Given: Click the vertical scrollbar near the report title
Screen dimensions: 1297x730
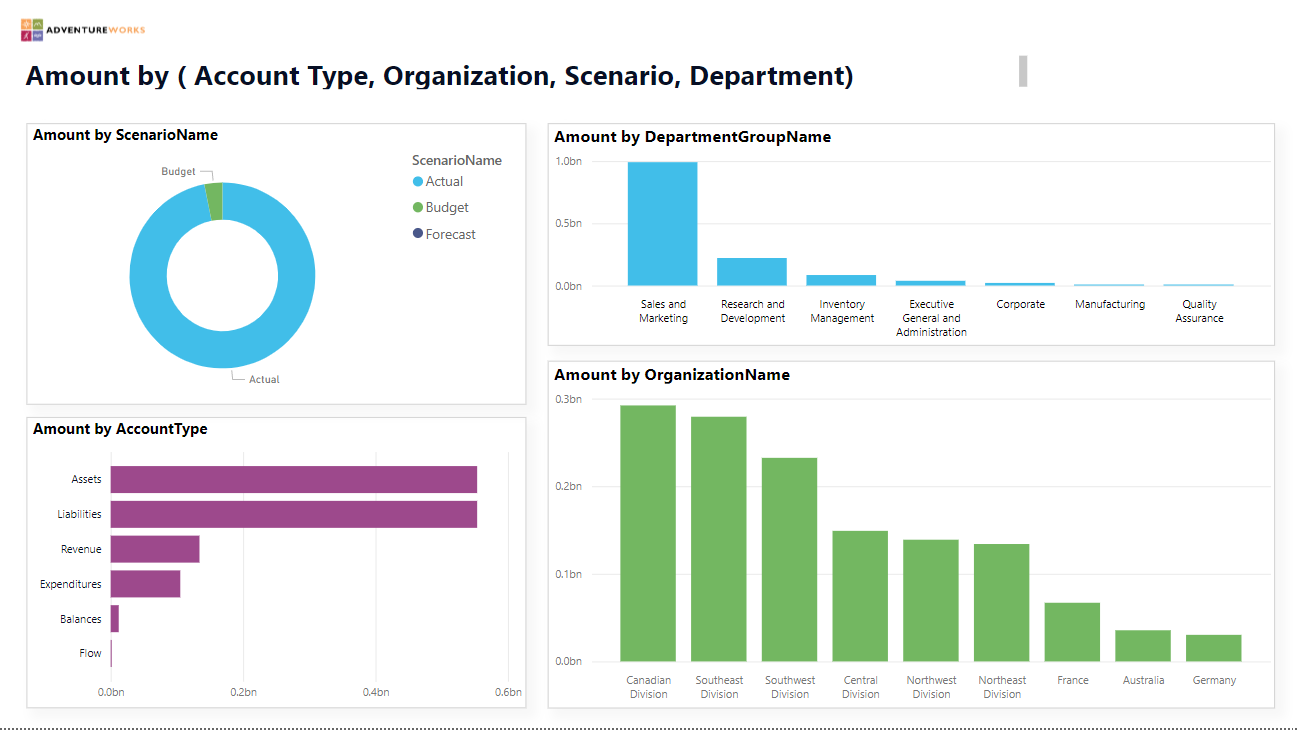Looking at the screenshot, I should pos(1023,71).
